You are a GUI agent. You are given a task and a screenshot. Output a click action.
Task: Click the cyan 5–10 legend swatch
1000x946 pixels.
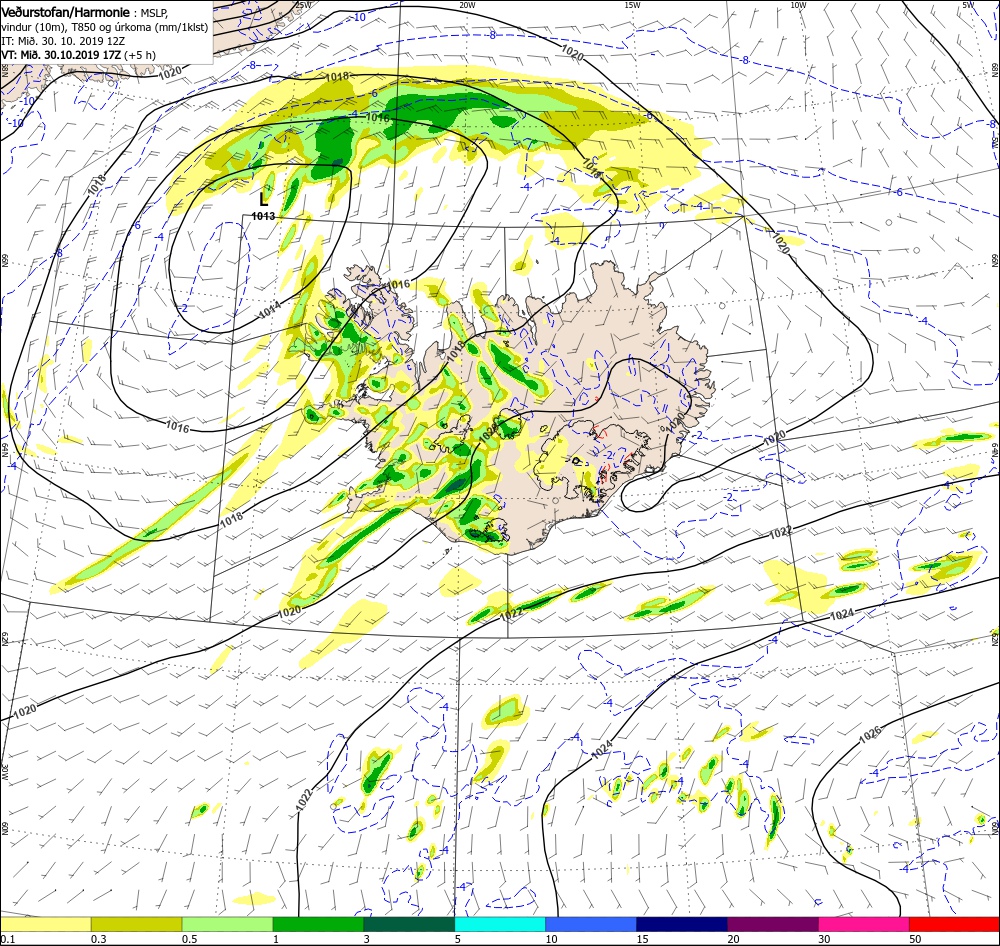tap(500, 924)
